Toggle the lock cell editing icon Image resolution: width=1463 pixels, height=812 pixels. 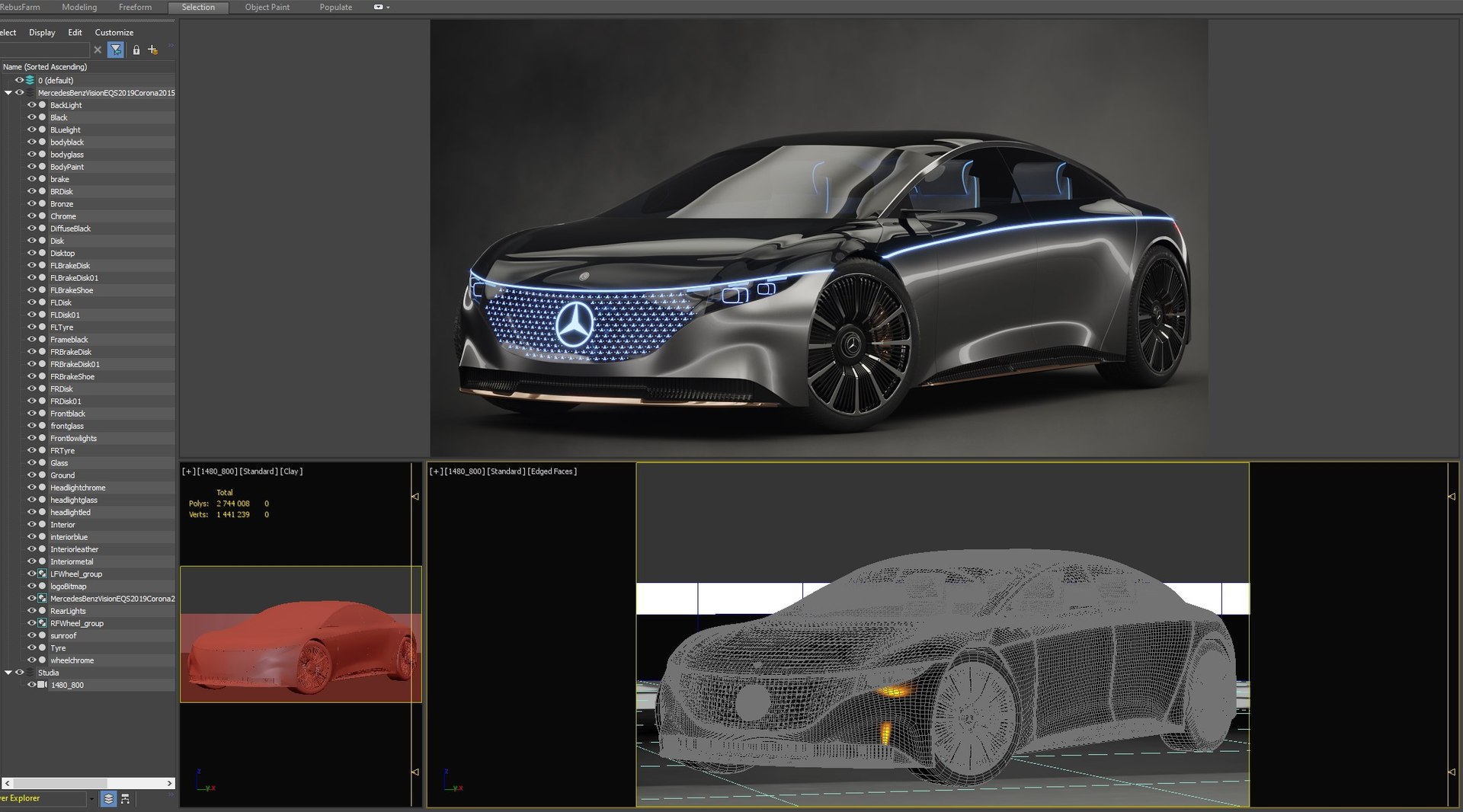(136, 50)
